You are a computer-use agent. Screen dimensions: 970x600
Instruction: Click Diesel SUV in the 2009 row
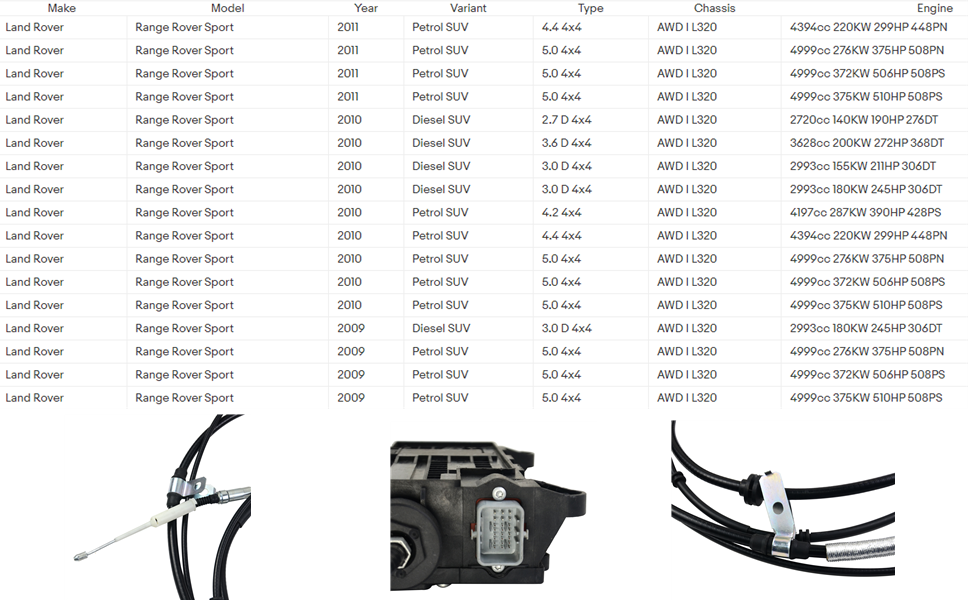[441, 328]
